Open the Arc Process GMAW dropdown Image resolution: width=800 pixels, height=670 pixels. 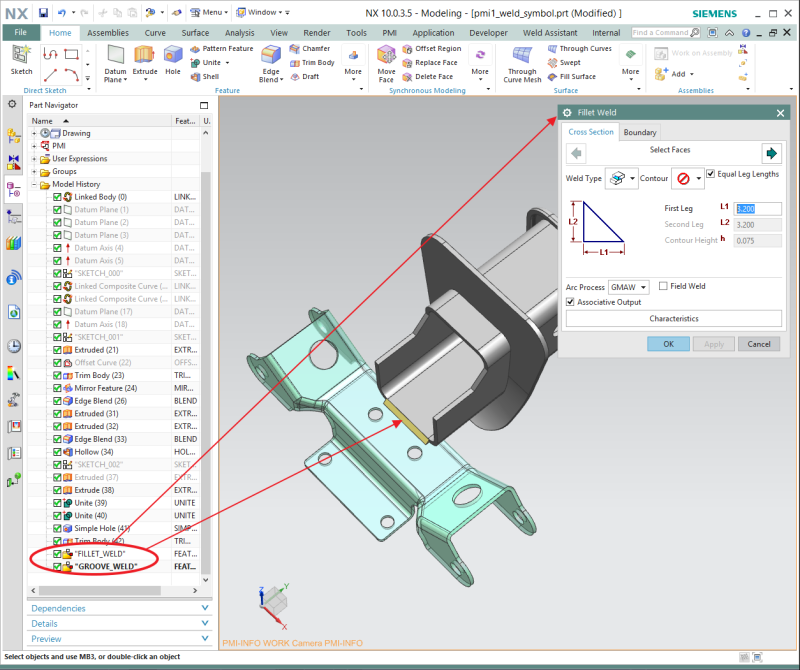[x=629, y=287]
